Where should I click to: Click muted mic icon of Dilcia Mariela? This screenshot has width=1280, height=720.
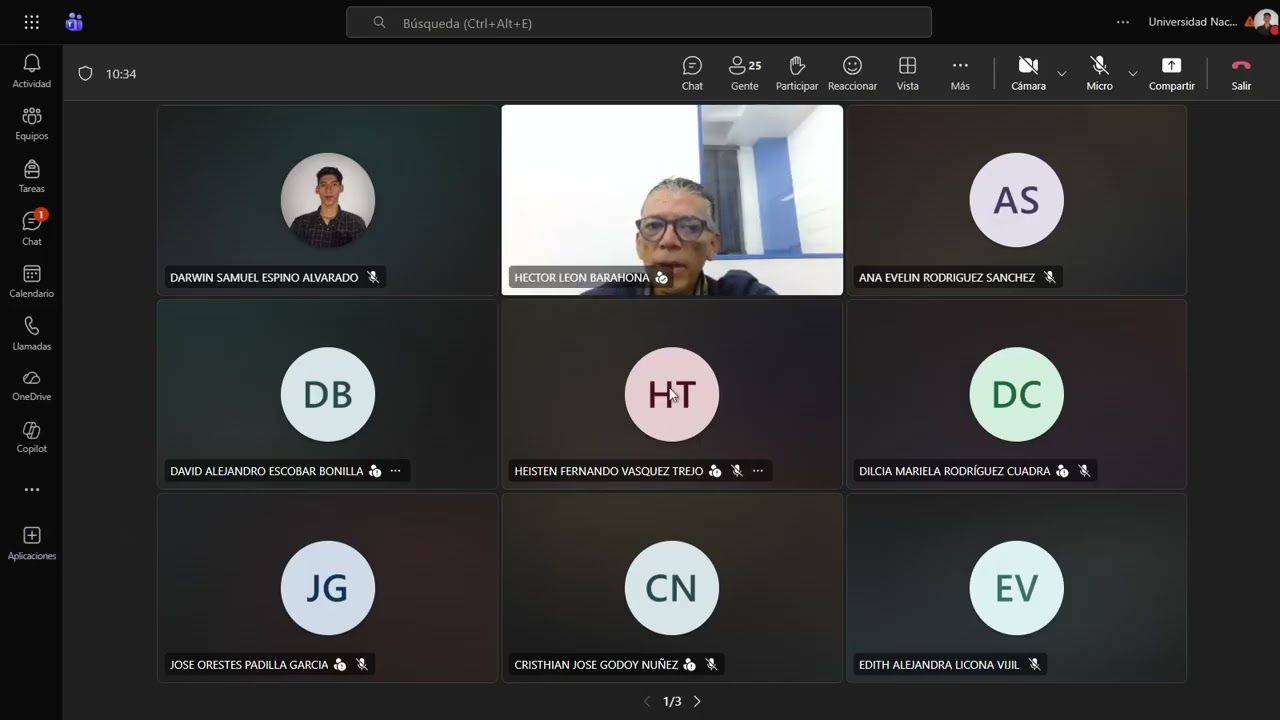pos(1084,471)
